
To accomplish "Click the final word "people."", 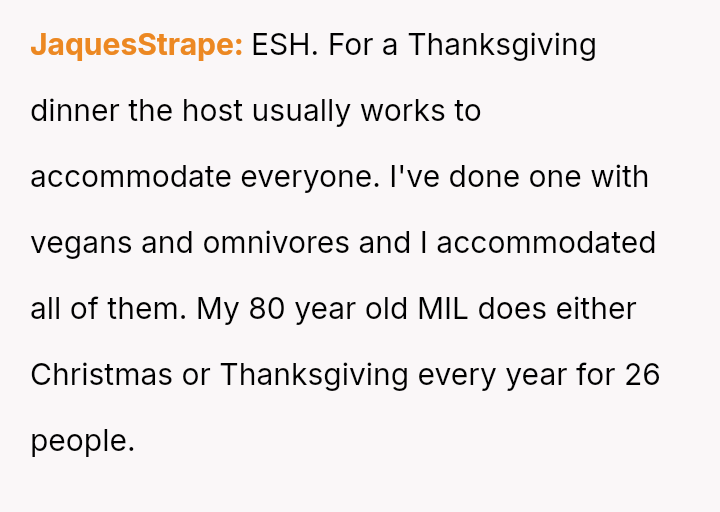I will tap(82, 441).
